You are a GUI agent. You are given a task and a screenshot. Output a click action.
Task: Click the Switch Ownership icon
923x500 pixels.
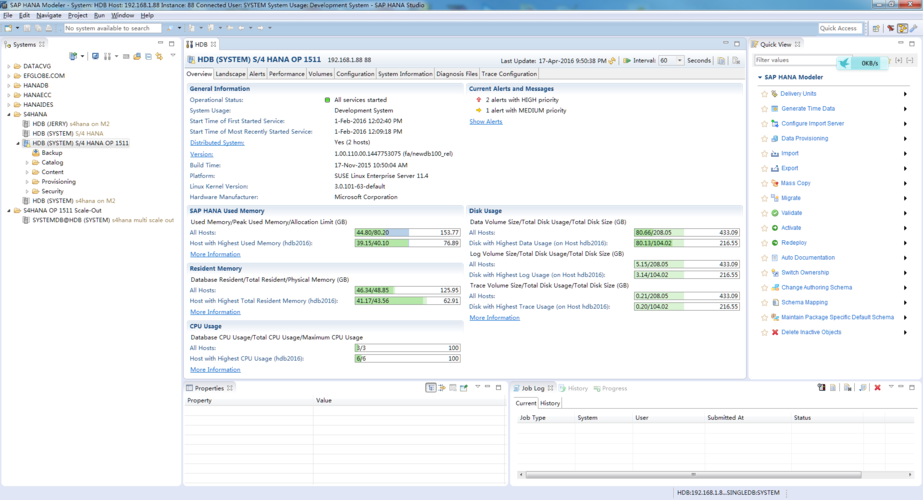pos(775,273)
